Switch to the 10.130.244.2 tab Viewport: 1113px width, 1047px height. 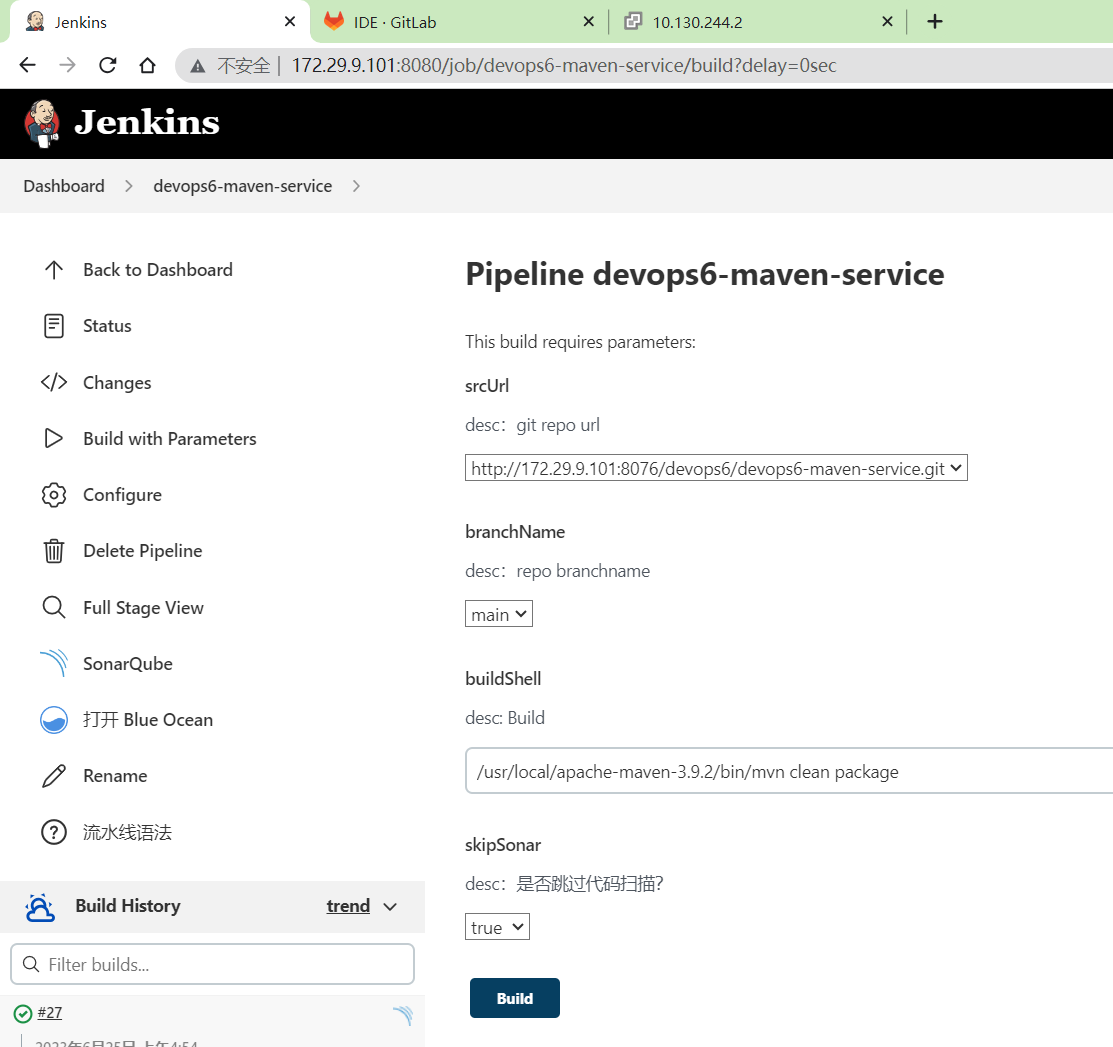(x=758, y=22)
